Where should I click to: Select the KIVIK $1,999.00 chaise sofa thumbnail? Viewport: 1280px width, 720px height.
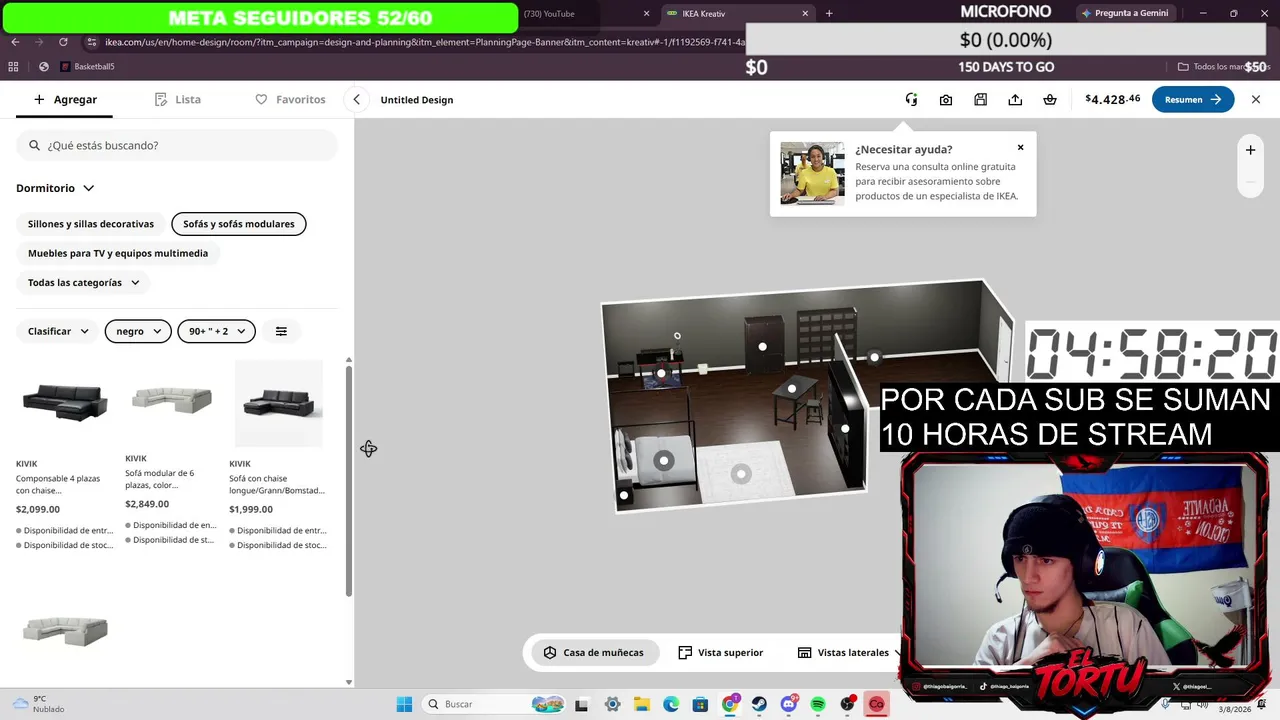[279, 403]
